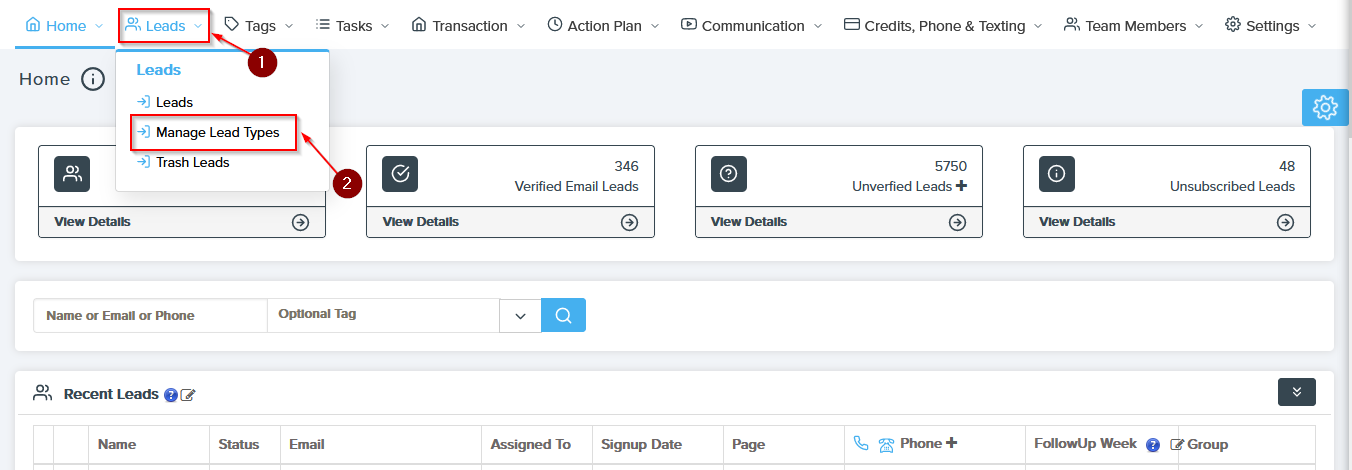Click the plus icon beside Phone column
The image size is (1352, 470).
pos(951,443)
